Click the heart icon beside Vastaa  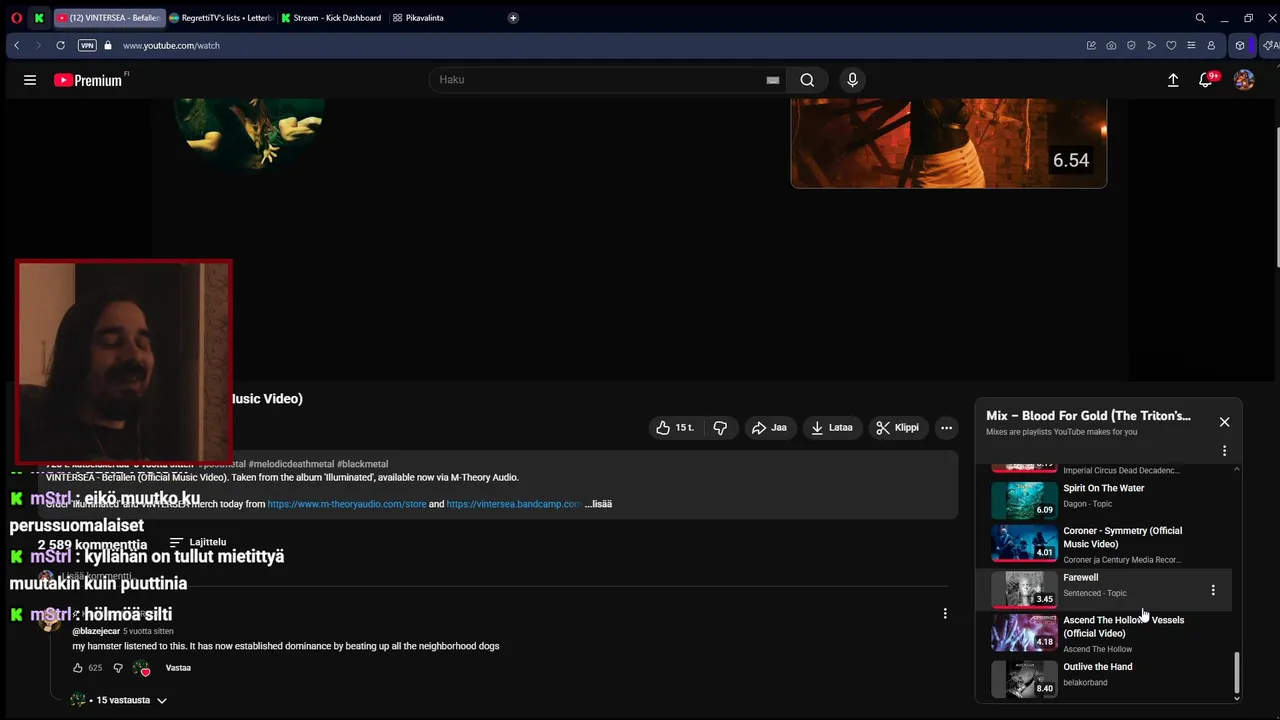141,668
